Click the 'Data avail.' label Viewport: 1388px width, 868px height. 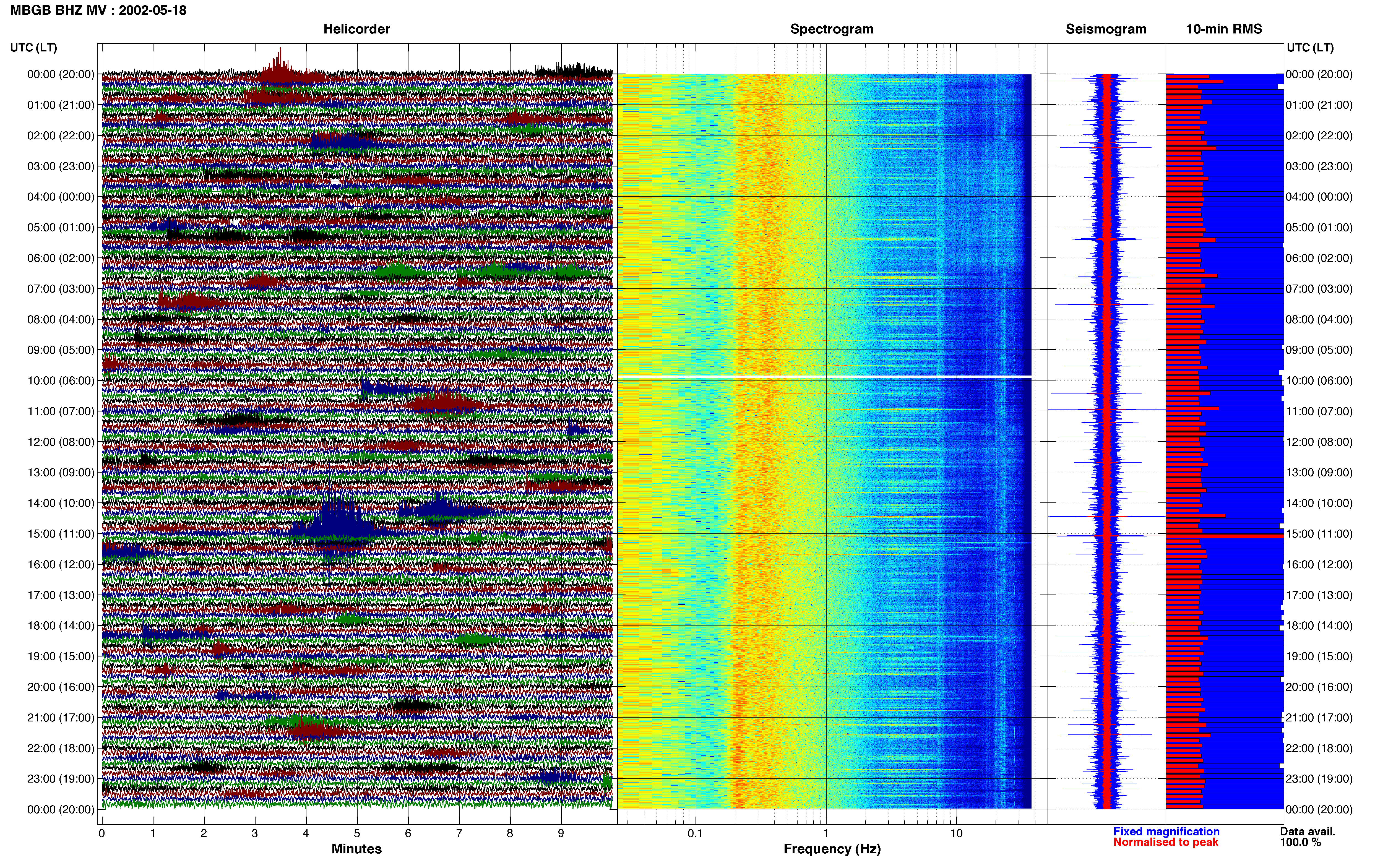point(1308,831)
